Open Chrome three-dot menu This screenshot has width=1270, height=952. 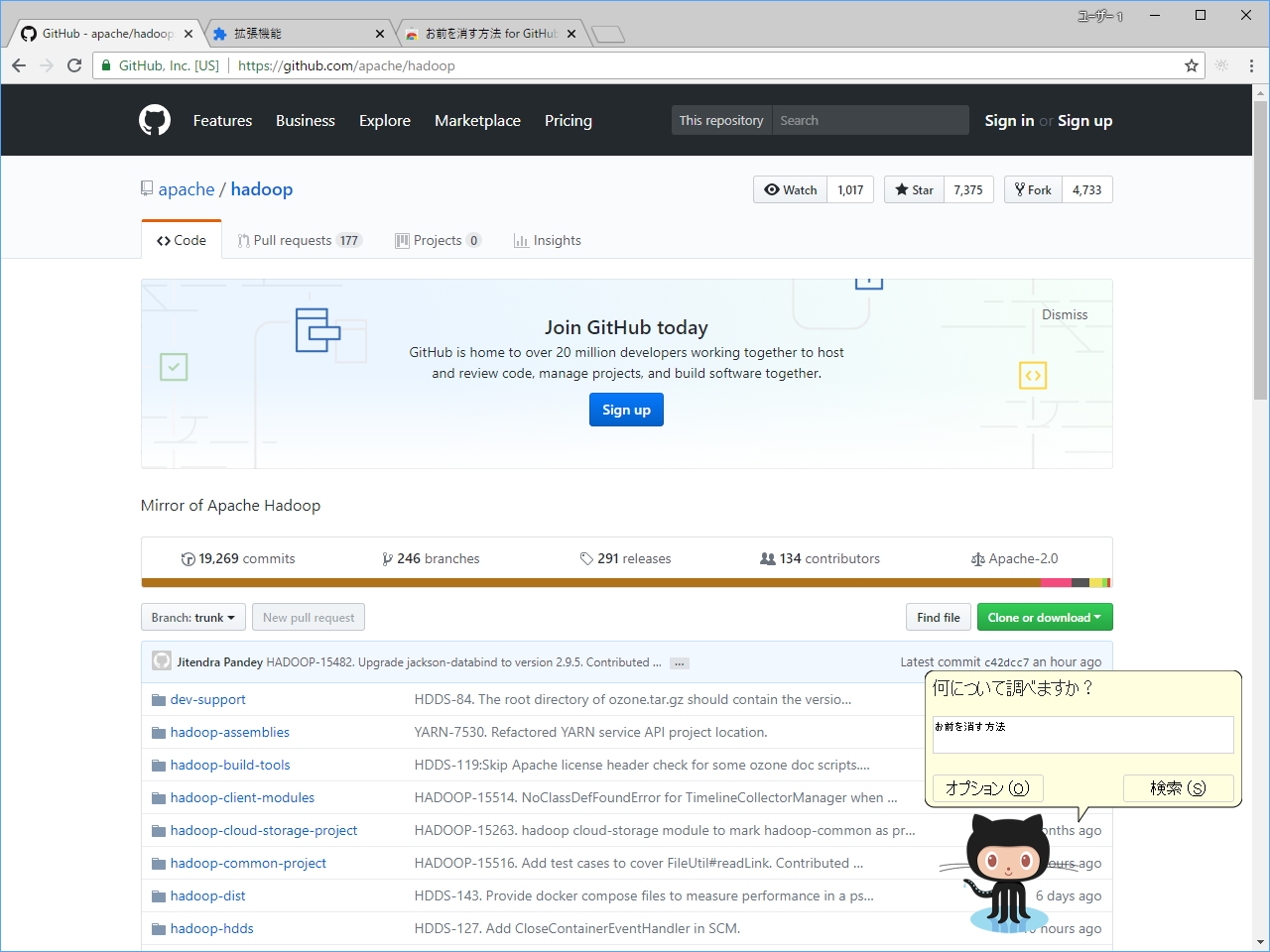[1251, 65]
